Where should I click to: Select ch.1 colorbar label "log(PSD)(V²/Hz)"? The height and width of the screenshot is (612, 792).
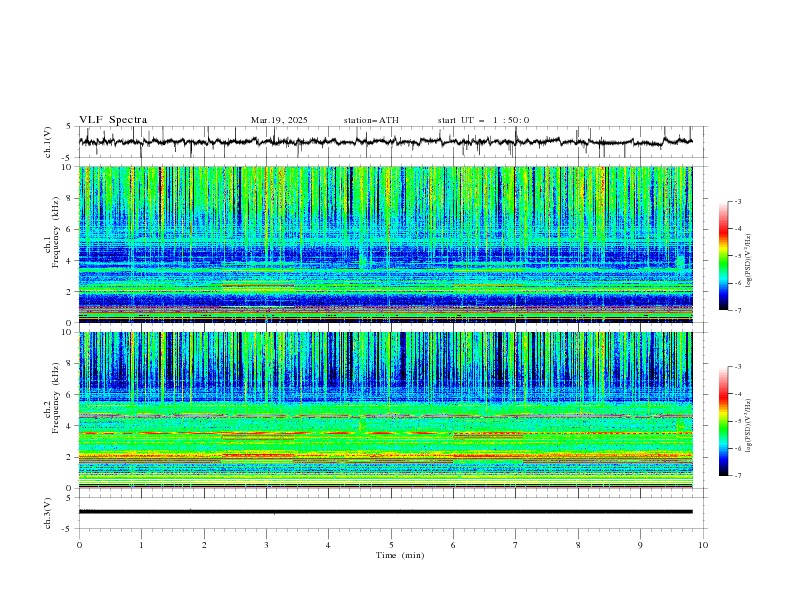(x=749, y=261)
